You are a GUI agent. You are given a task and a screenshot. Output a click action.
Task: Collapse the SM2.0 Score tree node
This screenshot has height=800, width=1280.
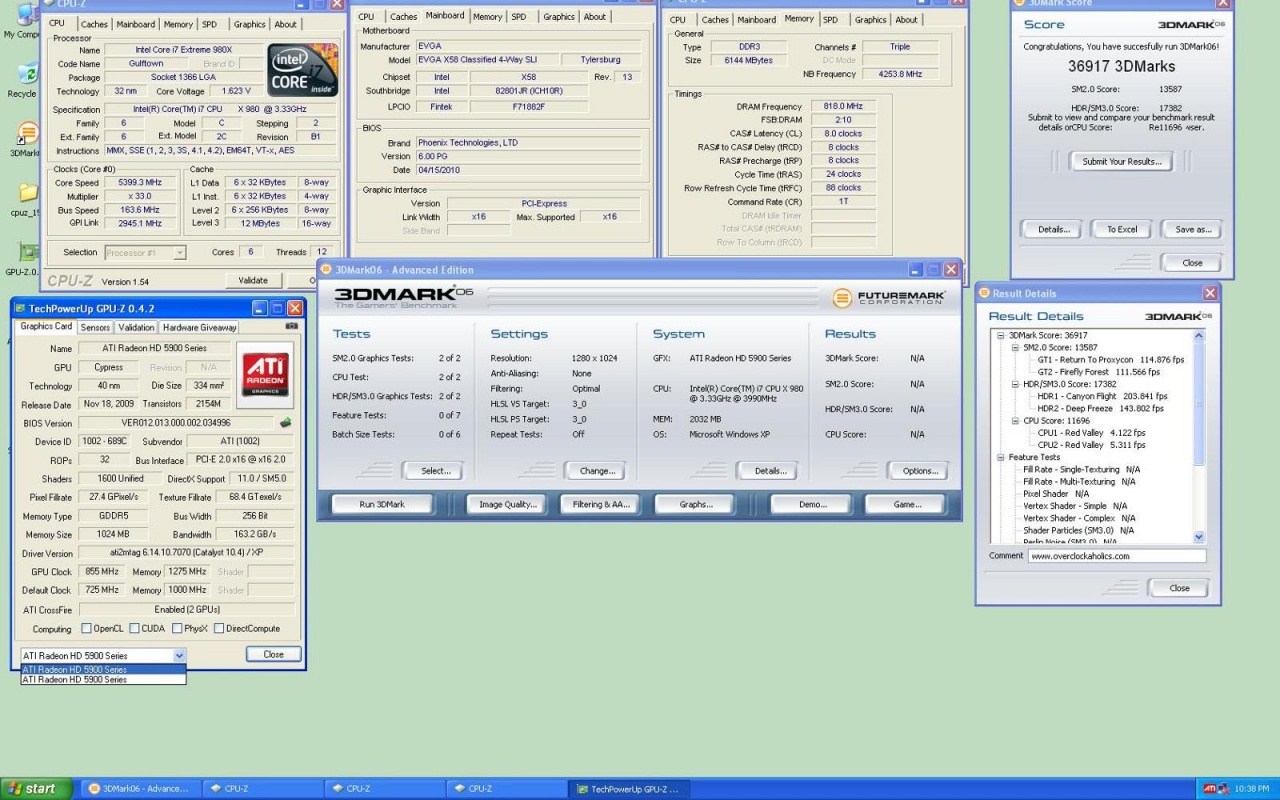coord(1014,348)
